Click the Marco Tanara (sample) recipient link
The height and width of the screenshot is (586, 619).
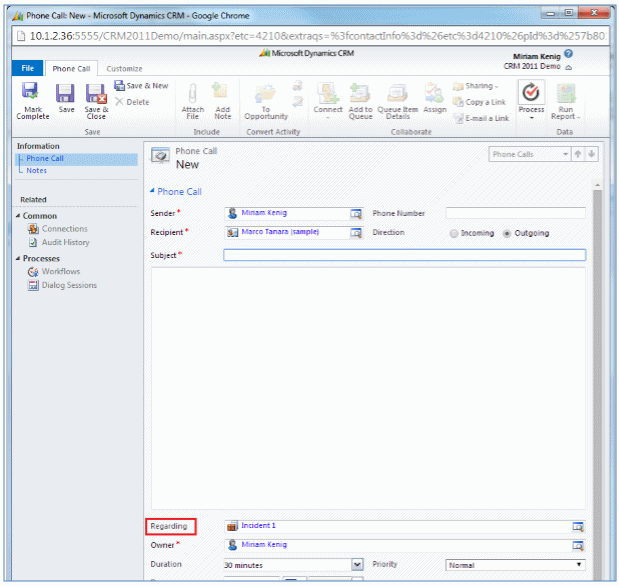[280, 232]
